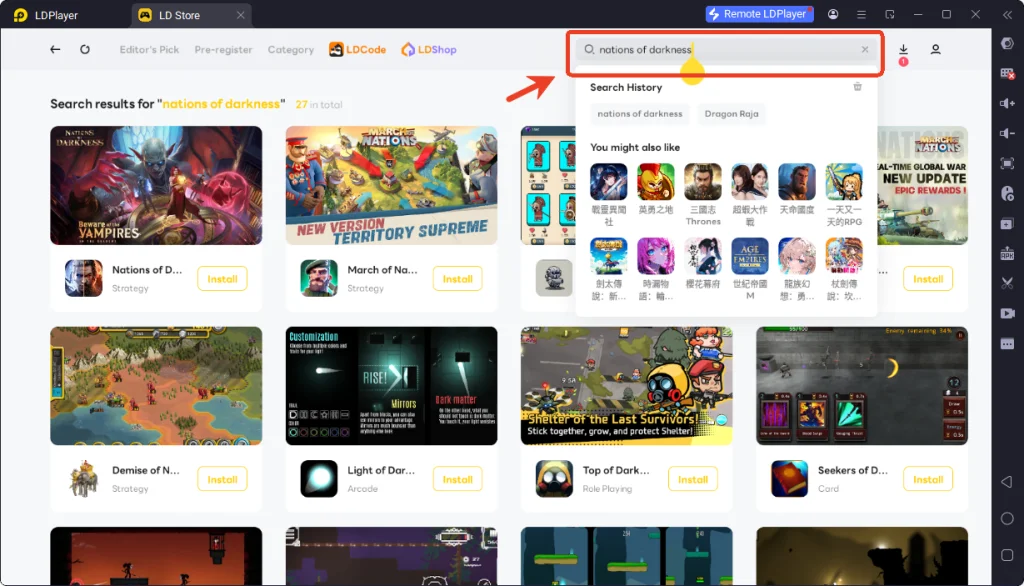
Task: Click Android back triangle in sidebar
Action: 1007,482
